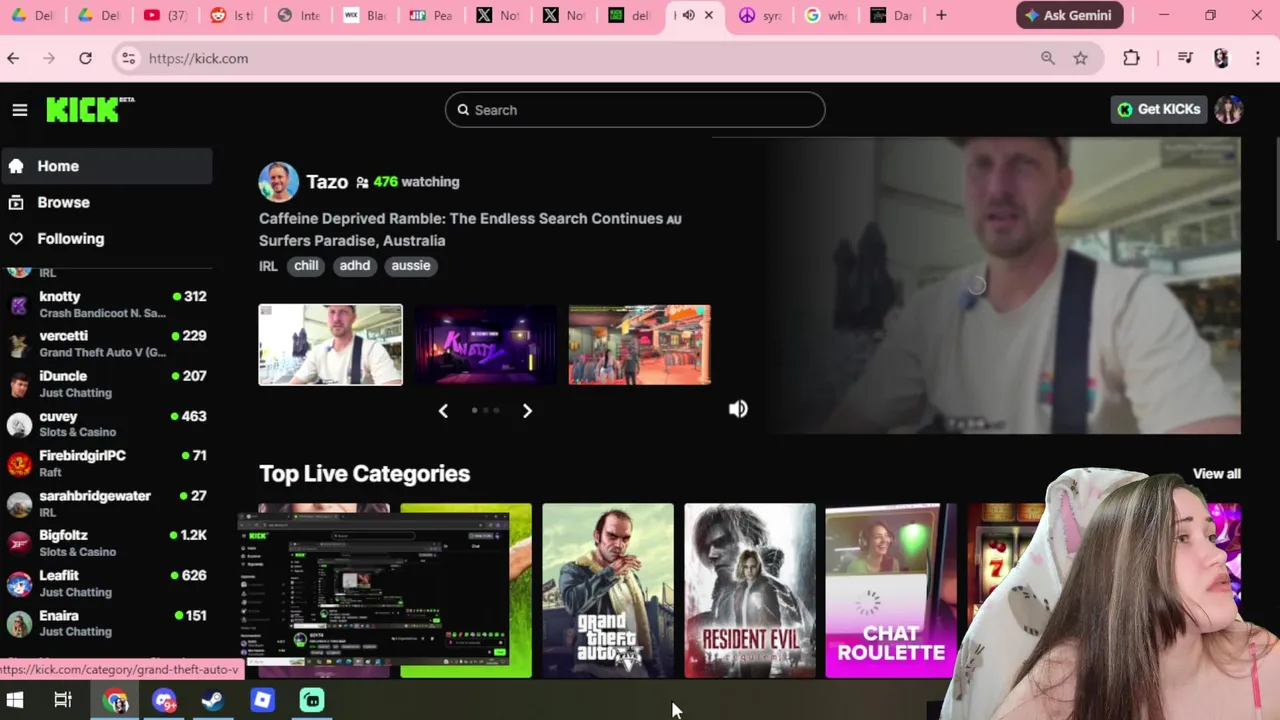Viewport: 1280px width, 720px height.
Task: Open the browser zoom magnifier icon
Action: tap(1048, 58)
